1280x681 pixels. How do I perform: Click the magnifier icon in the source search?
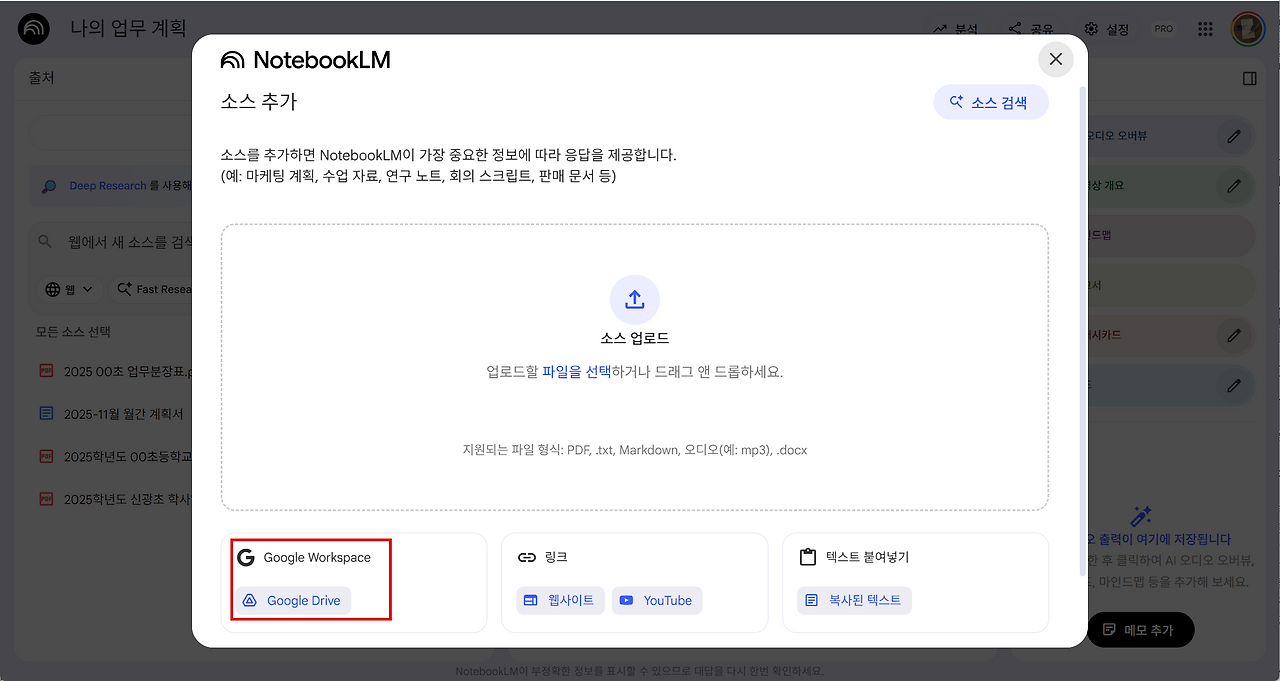tap(44, 242)
